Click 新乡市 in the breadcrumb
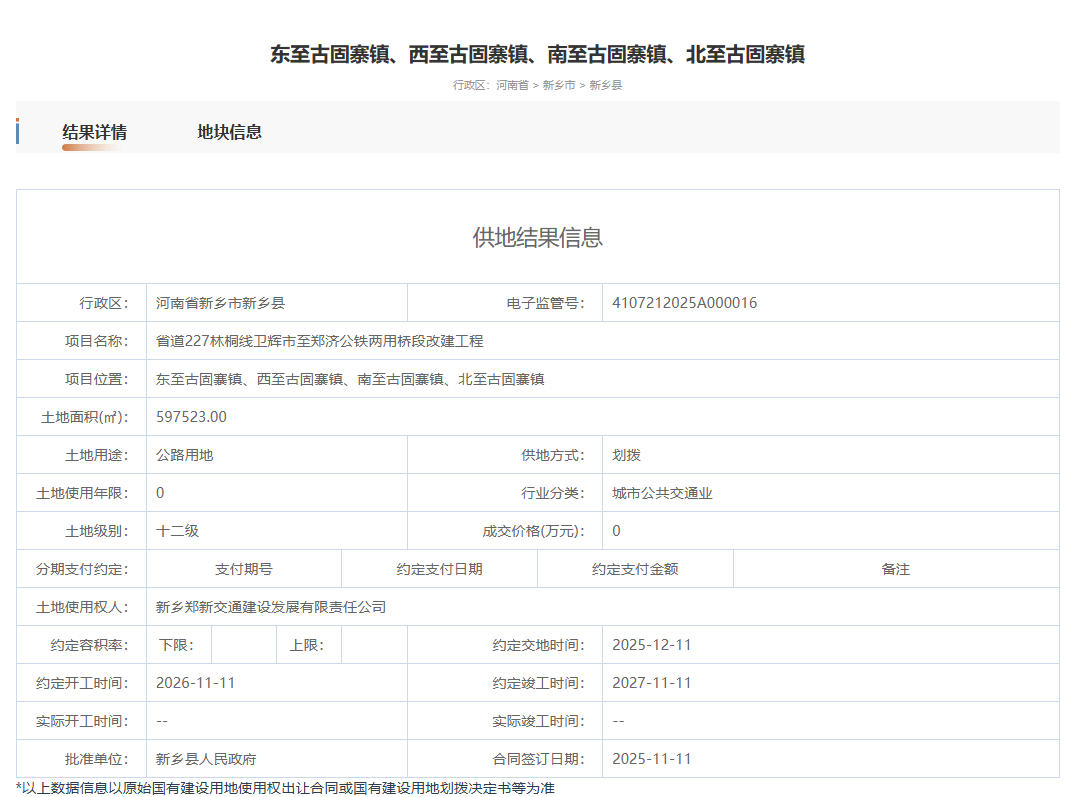Screen dimensions: 1068x797 click(559, 85)
